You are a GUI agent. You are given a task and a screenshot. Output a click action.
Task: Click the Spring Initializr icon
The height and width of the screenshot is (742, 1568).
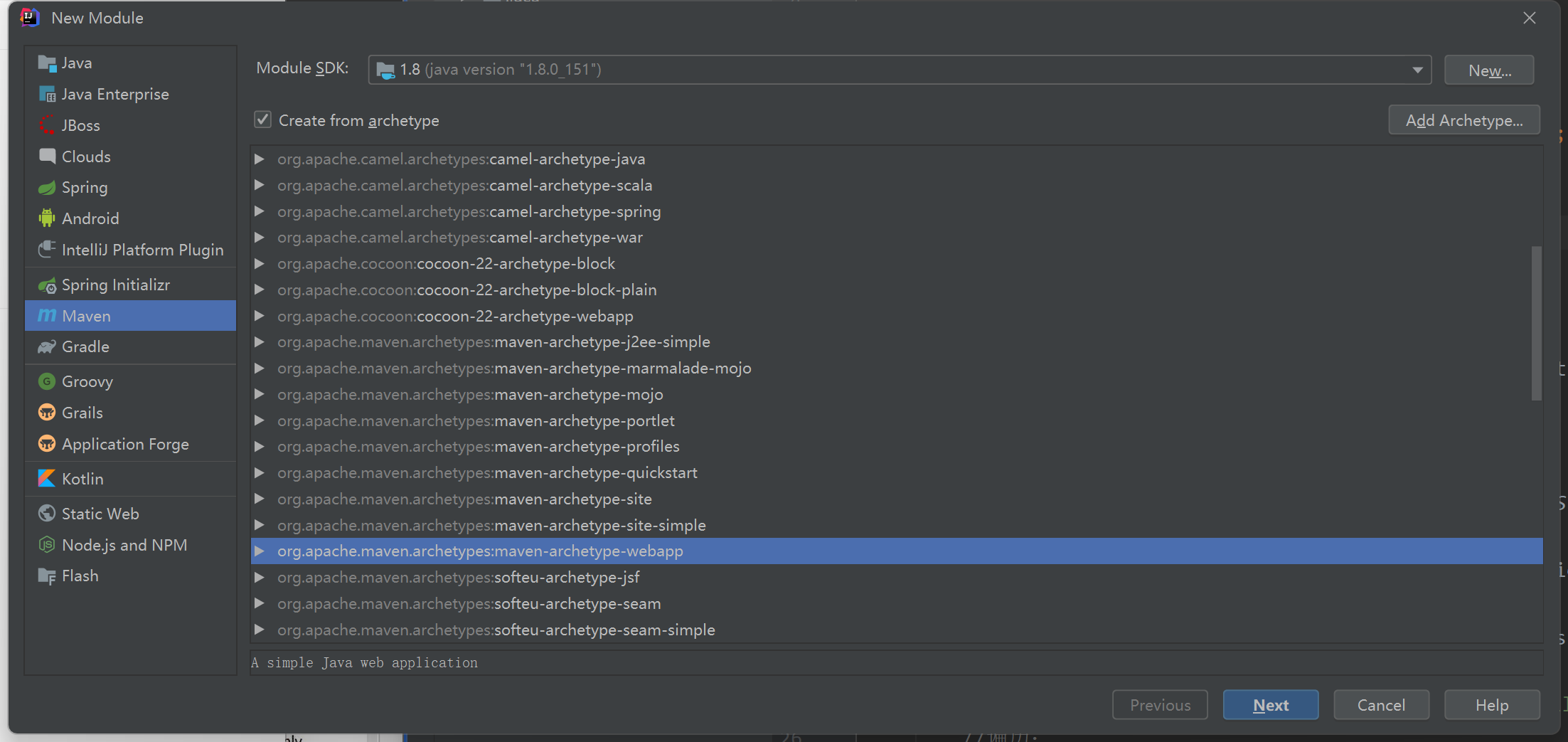click(x=47, y=285)
